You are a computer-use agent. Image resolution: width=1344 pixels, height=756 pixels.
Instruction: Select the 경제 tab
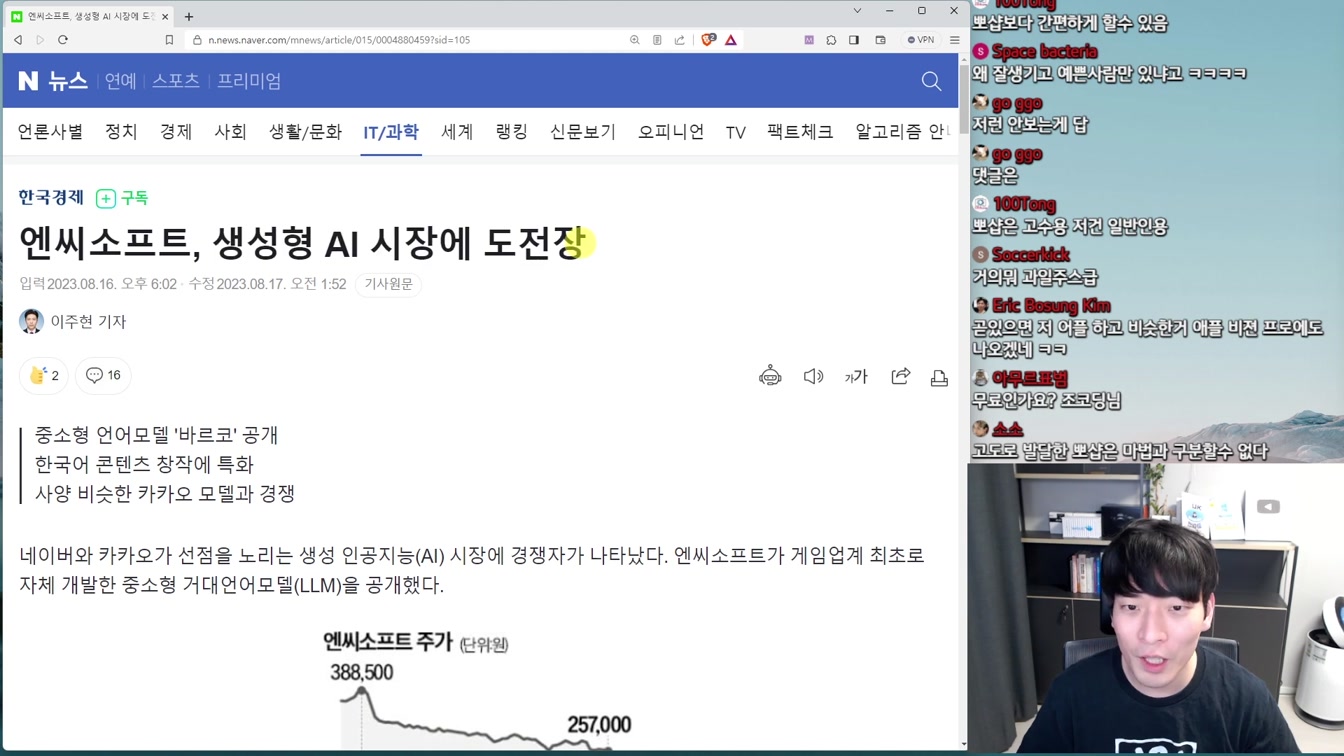(176, 132)
